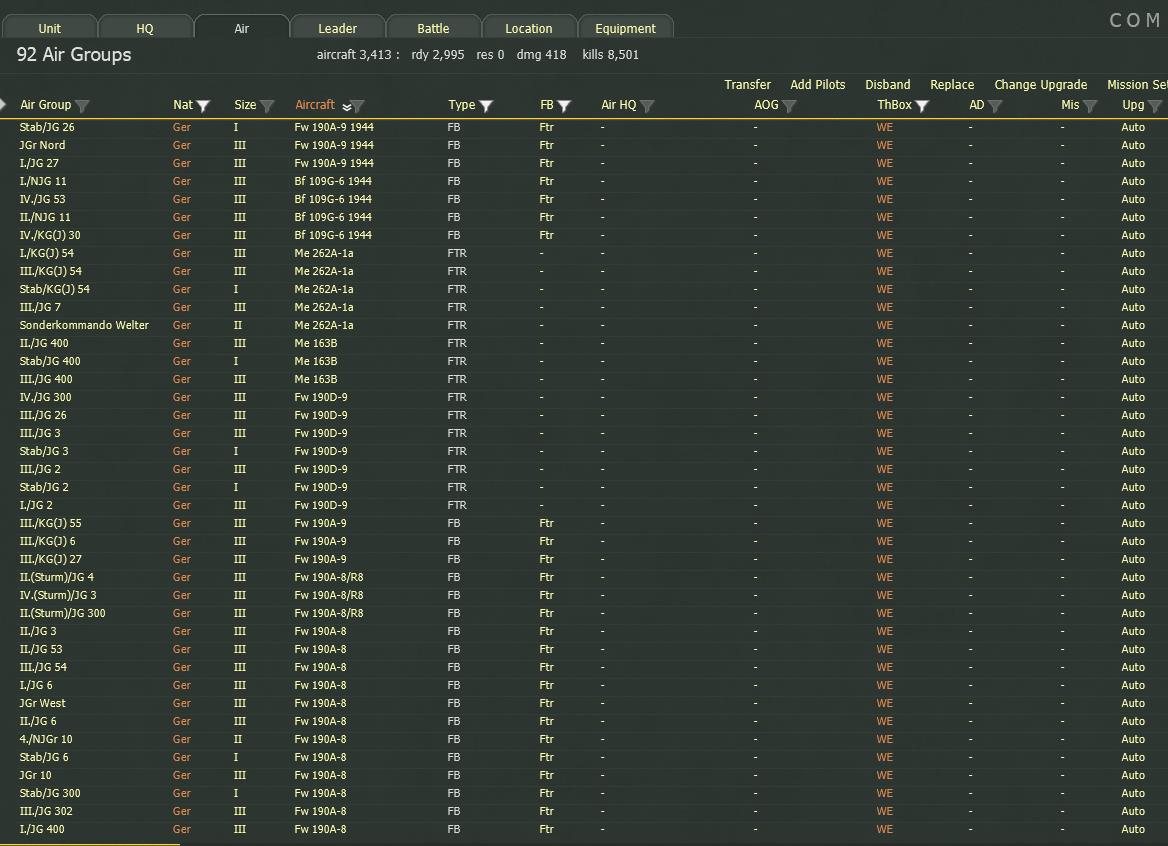Click the Air HQ filter funnel
The image size is (1168, 846).
coord(647,106)
